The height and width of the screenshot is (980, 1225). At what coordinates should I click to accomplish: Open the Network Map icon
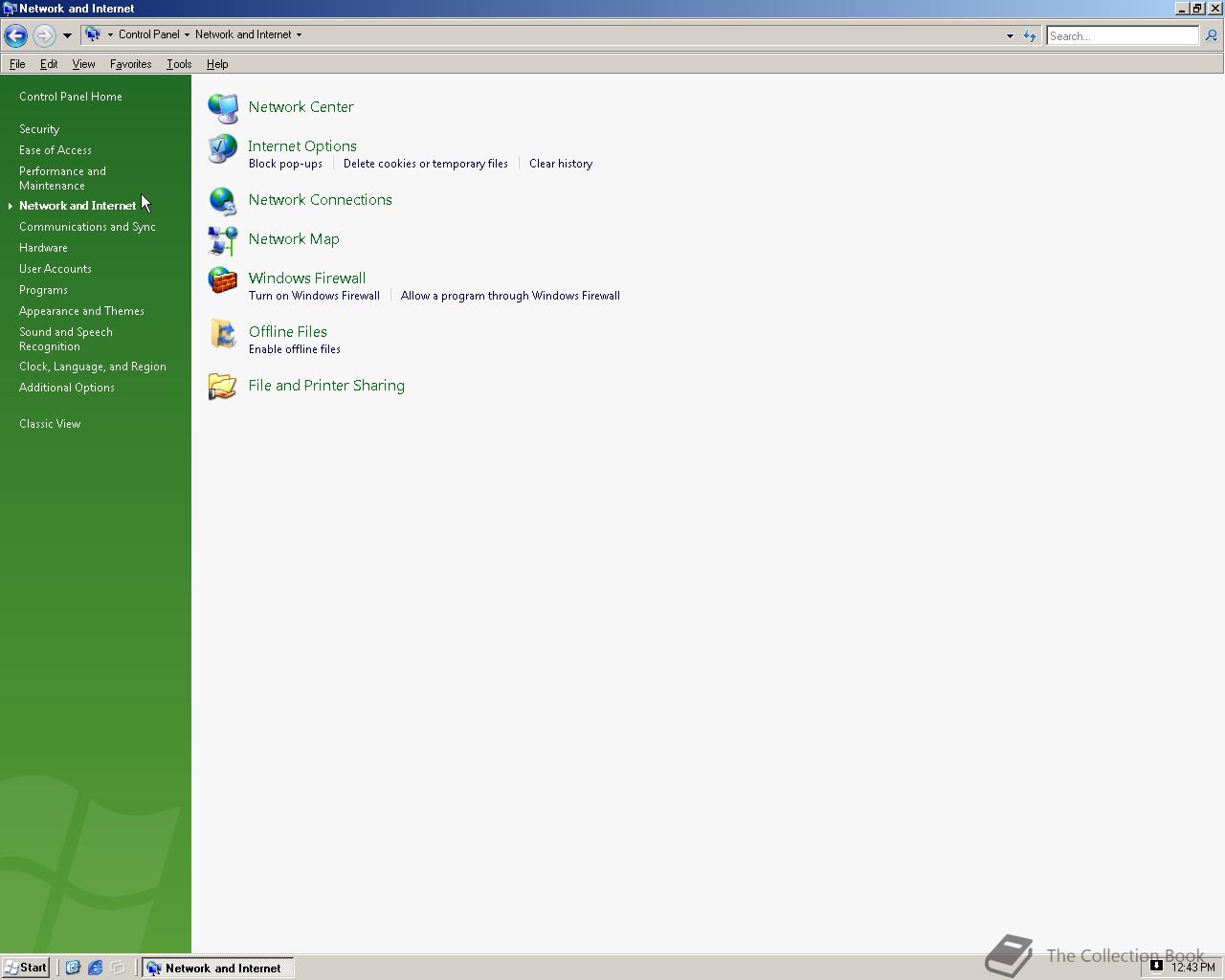pos(223,240)
